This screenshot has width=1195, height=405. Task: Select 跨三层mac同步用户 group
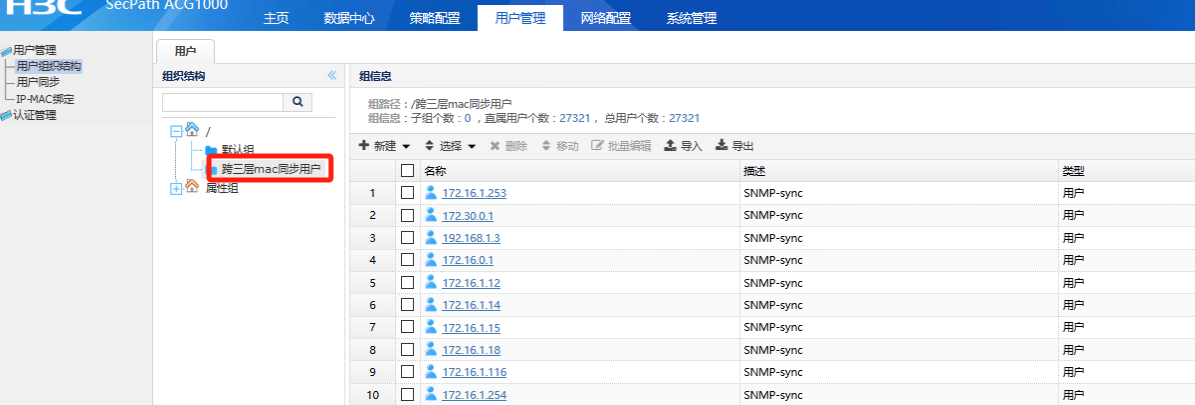tap(271, 169)
